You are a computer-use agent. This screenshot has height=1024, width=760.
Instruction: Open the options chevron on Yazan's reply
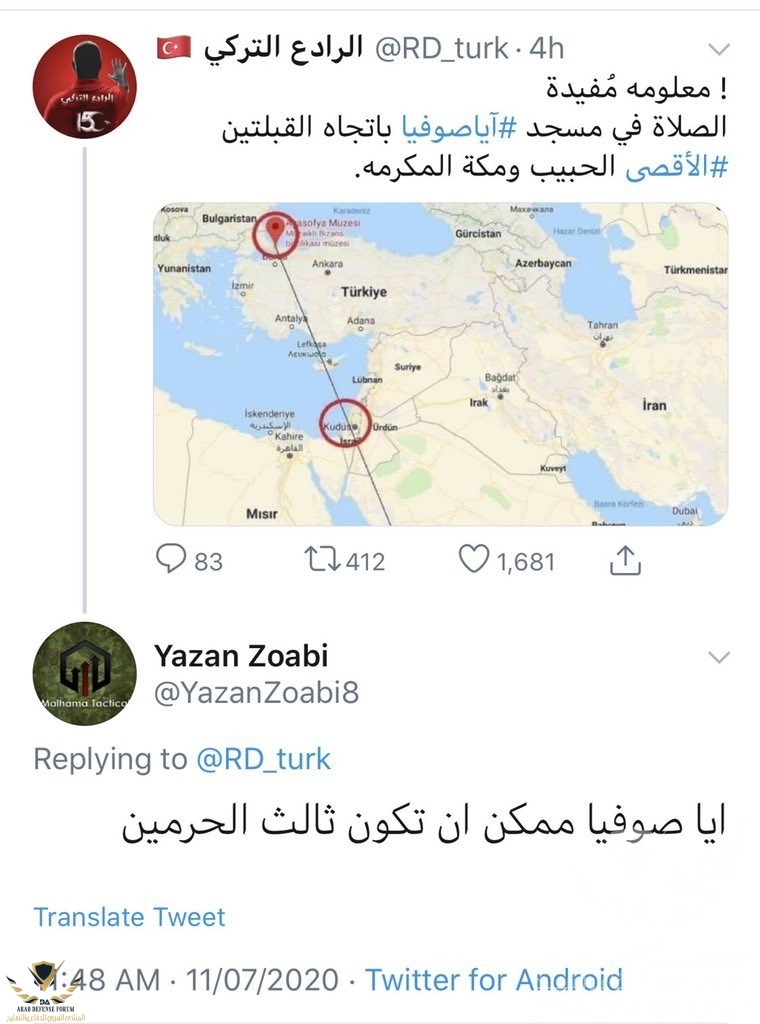pyautogui.click(x=718, y=657)
